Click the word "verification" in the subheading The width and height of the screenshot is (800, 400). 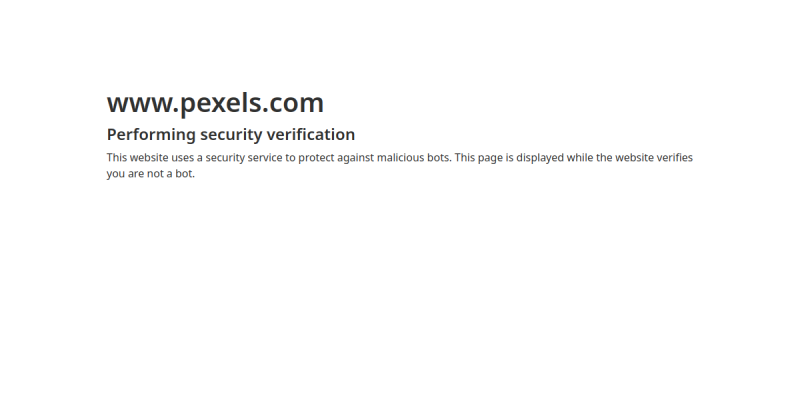311,134
